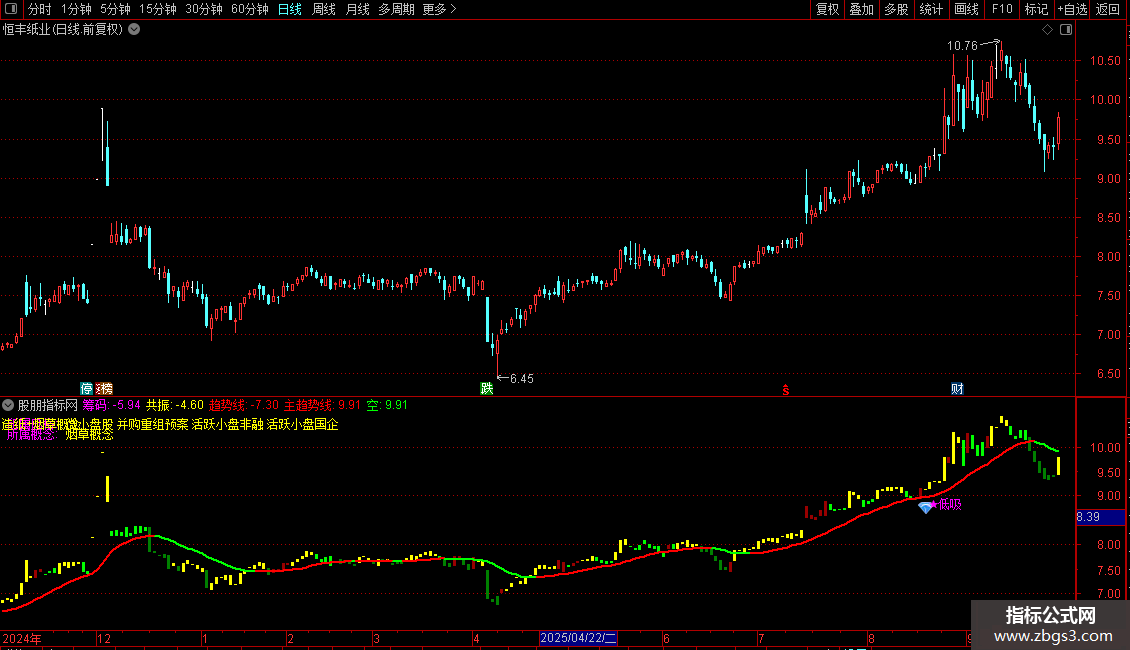Click the 停 suspension marker icon

tap(86, 388)
